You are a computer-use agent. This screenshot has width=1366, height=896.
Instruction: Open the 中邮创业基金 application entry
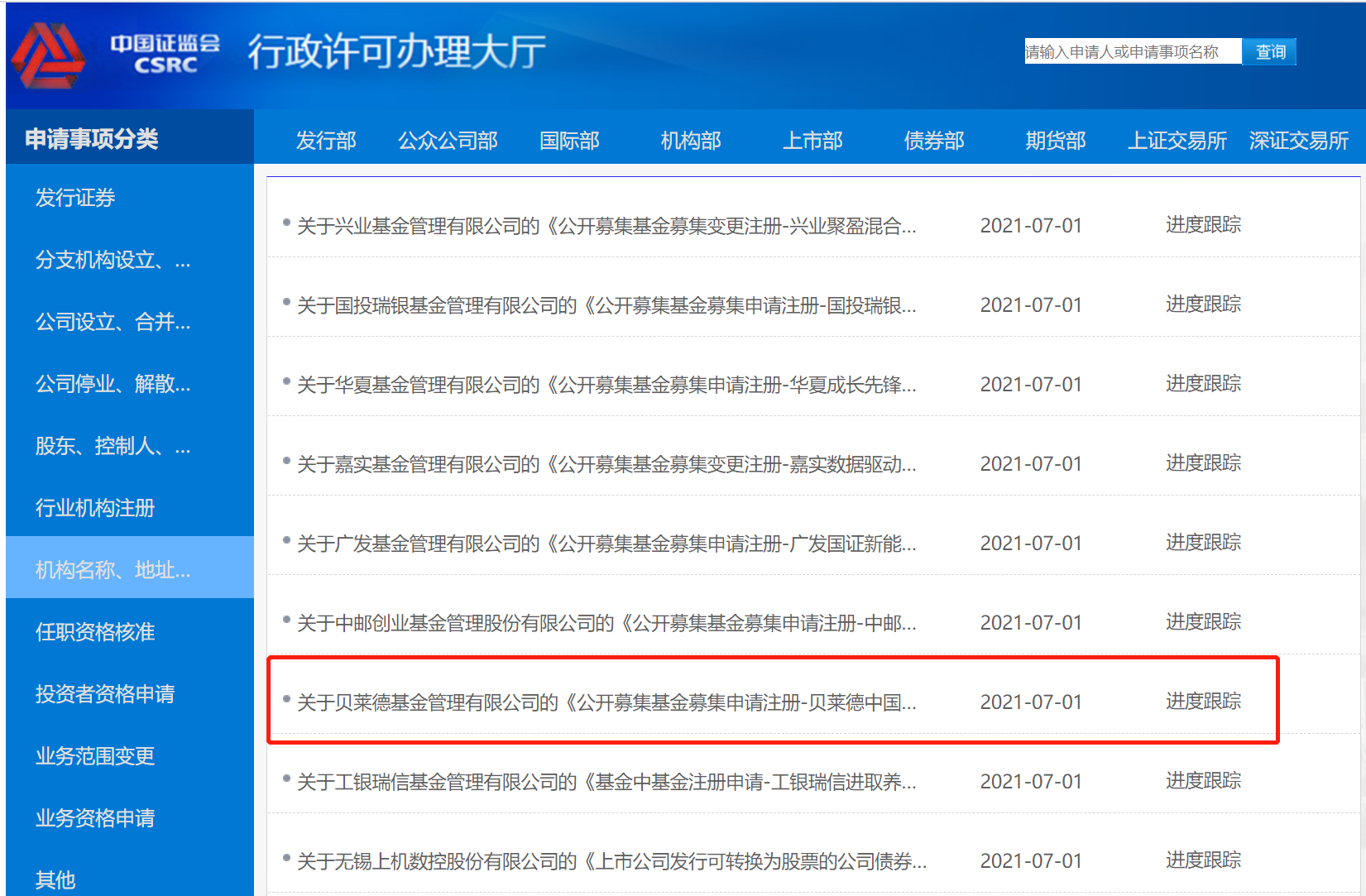(x=606, y=623)
